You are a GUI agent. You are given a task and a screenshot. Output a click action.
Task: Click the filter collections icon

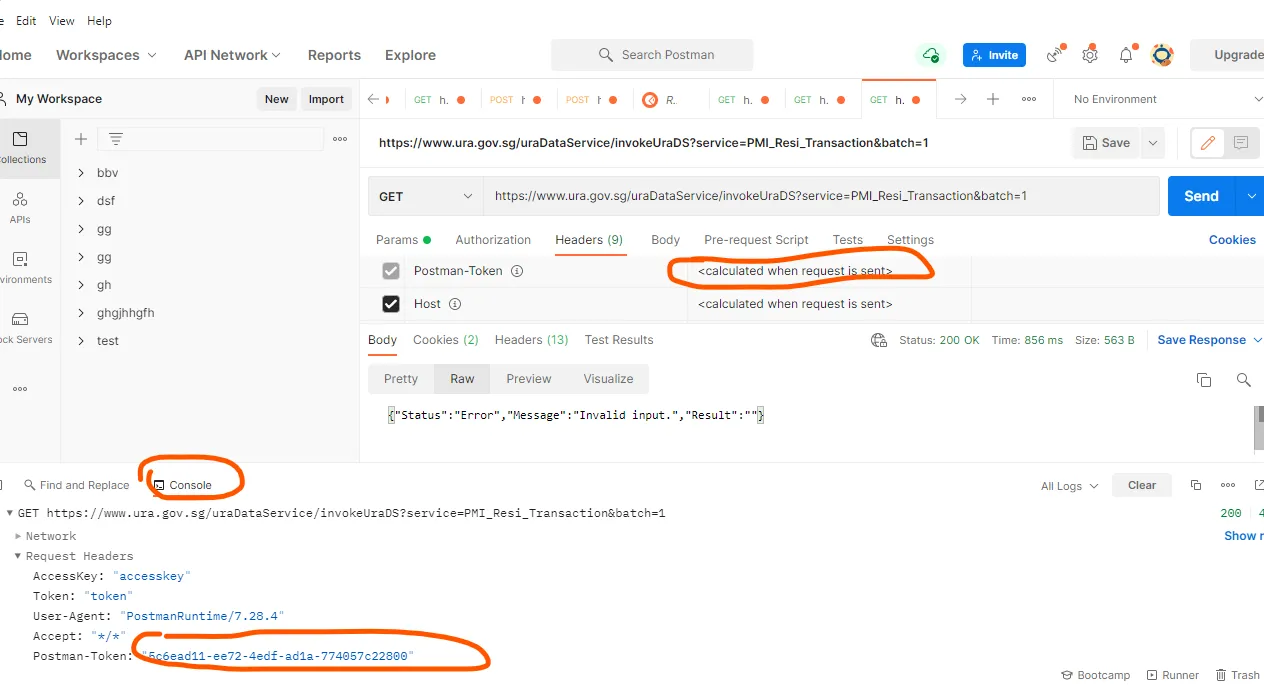tap(116, 139)
